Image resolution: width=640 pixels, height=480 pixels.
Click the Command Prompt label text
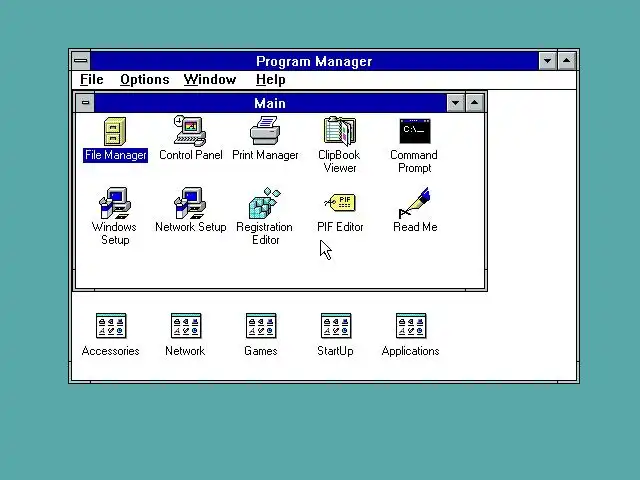(414, 161)
